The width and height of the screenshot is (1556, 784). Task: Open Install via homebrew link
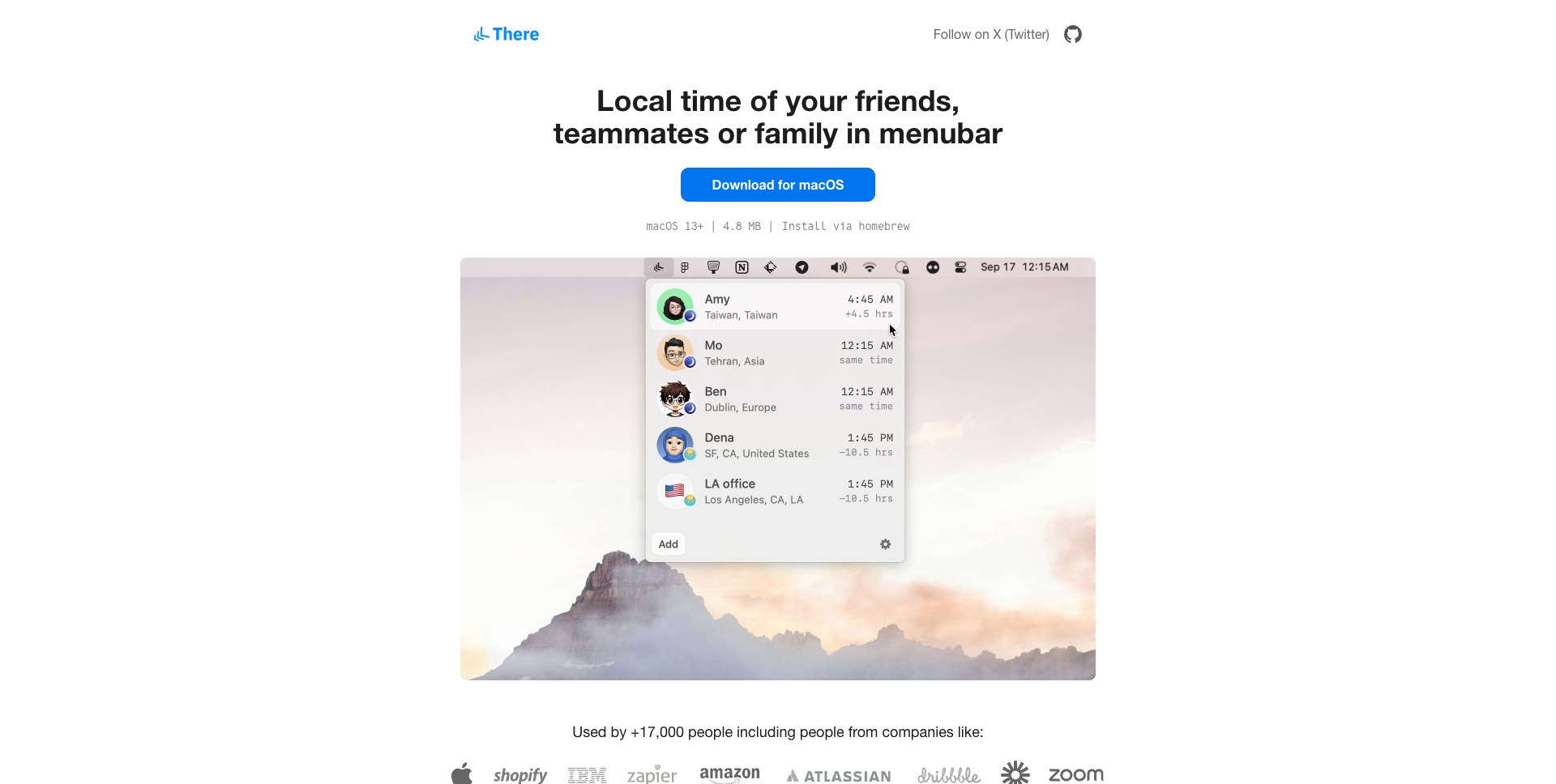coord(846,226)
